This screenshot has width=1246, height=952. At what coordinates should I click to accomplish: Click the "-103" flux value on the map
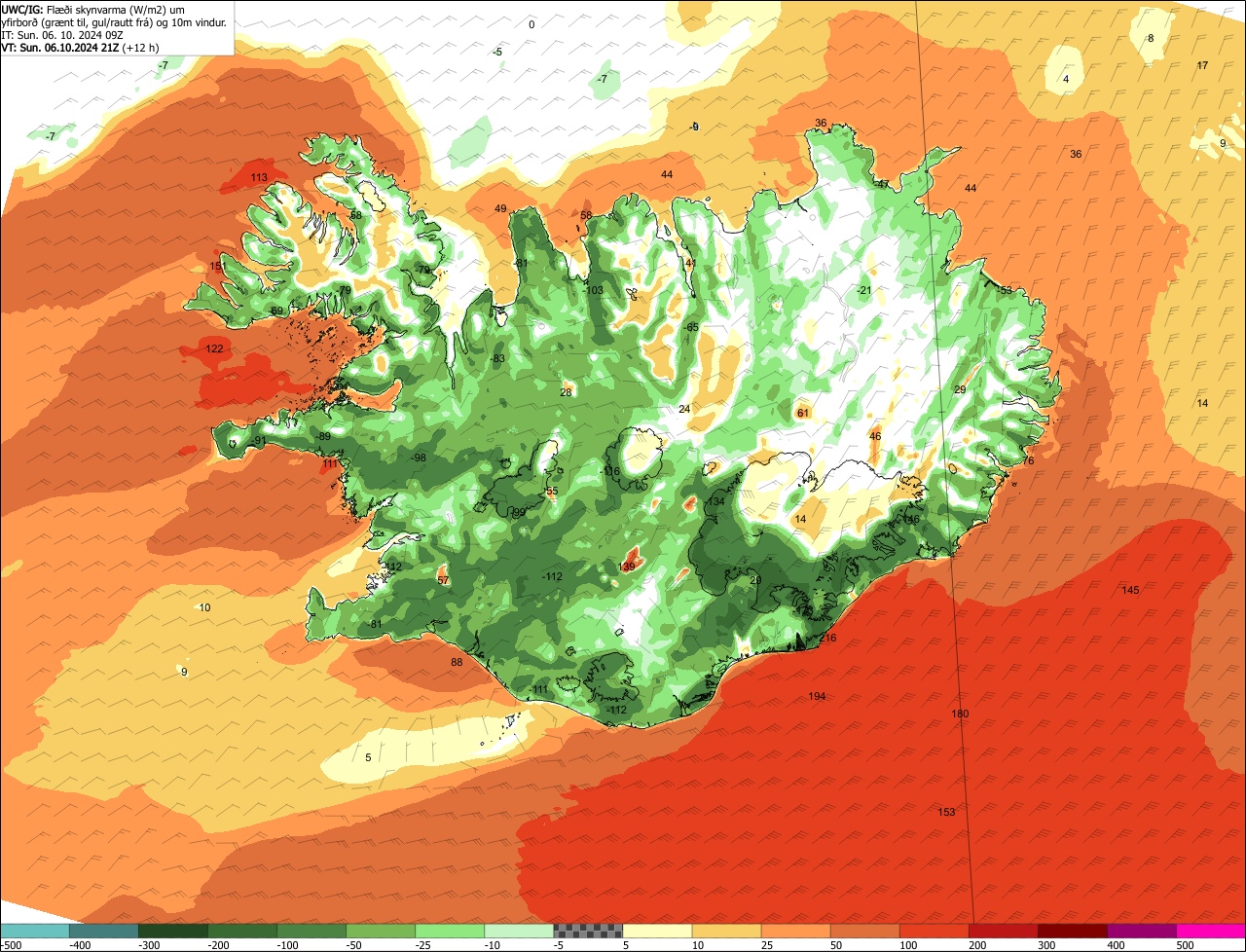593,290
